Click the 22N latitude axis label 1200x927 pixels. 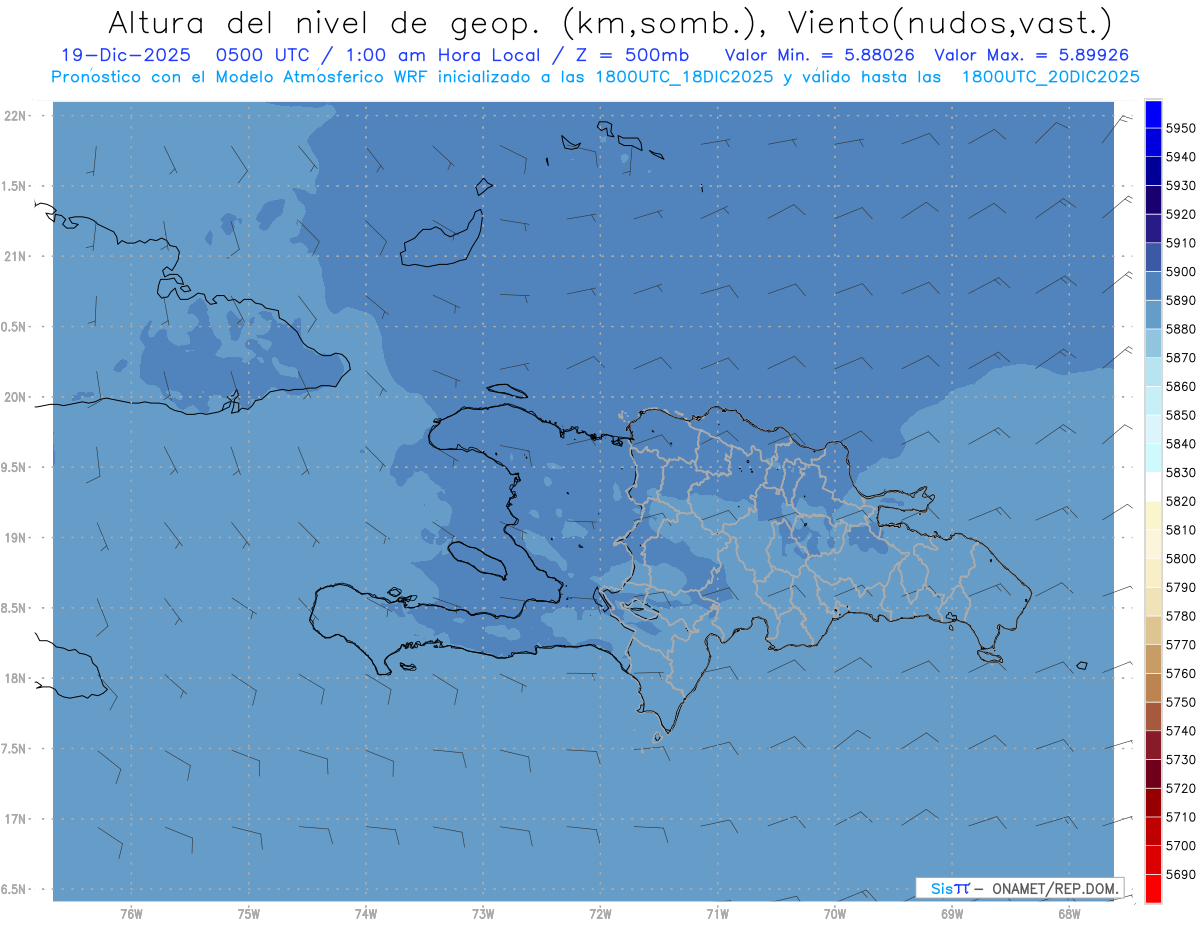(x=16, y=115)
